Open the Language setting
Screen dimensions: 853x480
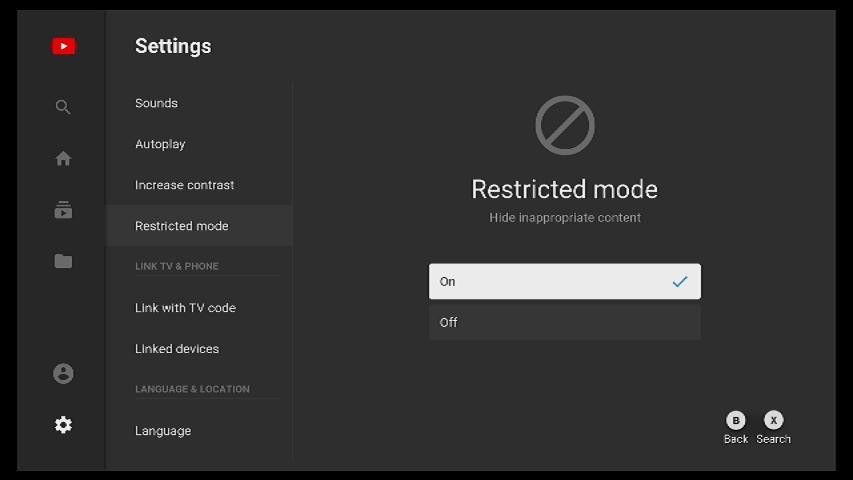pyautogui.click(x=163, y=431)
